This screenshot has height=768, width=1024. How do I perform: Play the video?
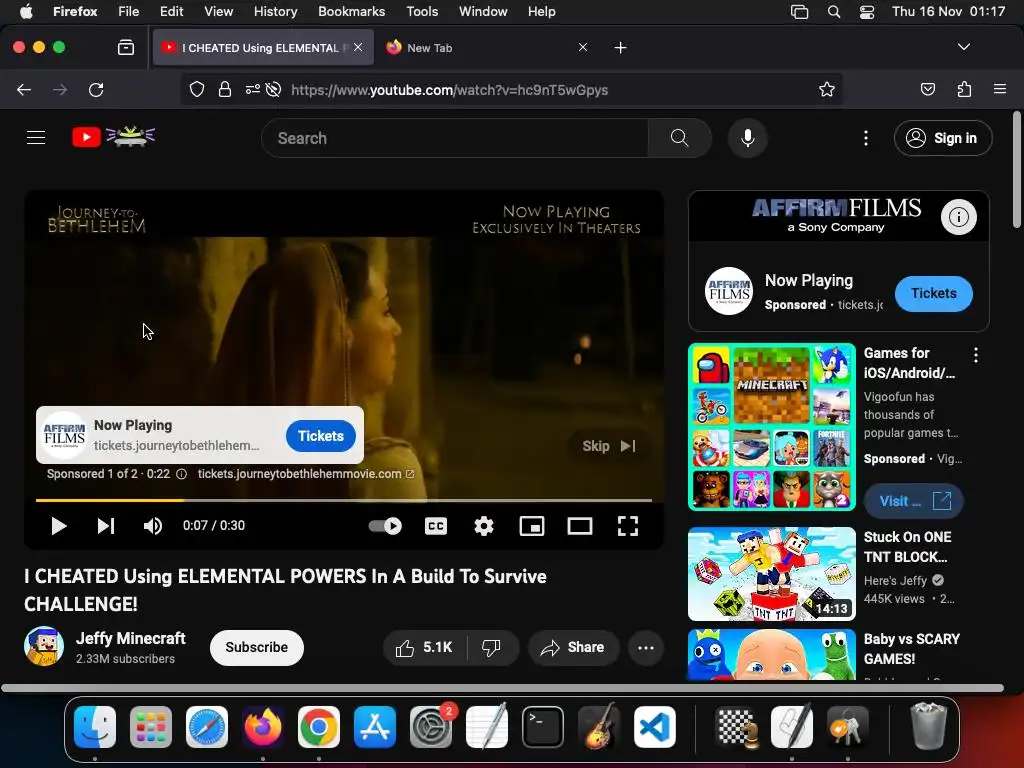point(59,526)
